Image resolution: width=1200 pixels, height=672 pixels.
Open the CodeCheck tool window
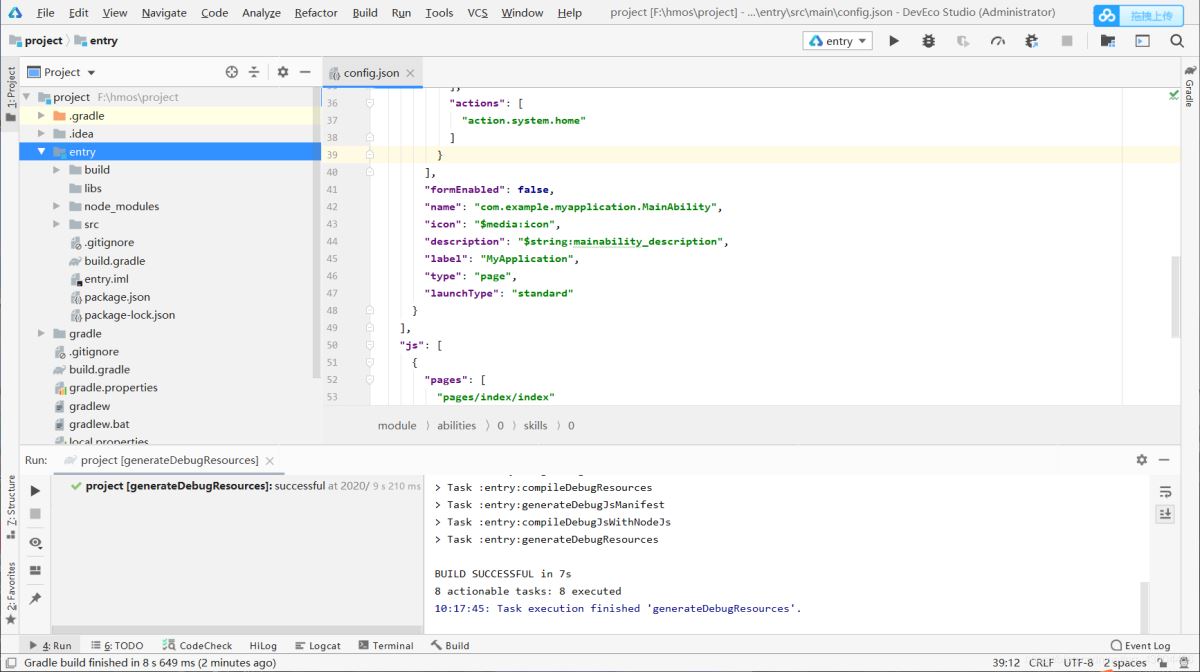(197, 646)
